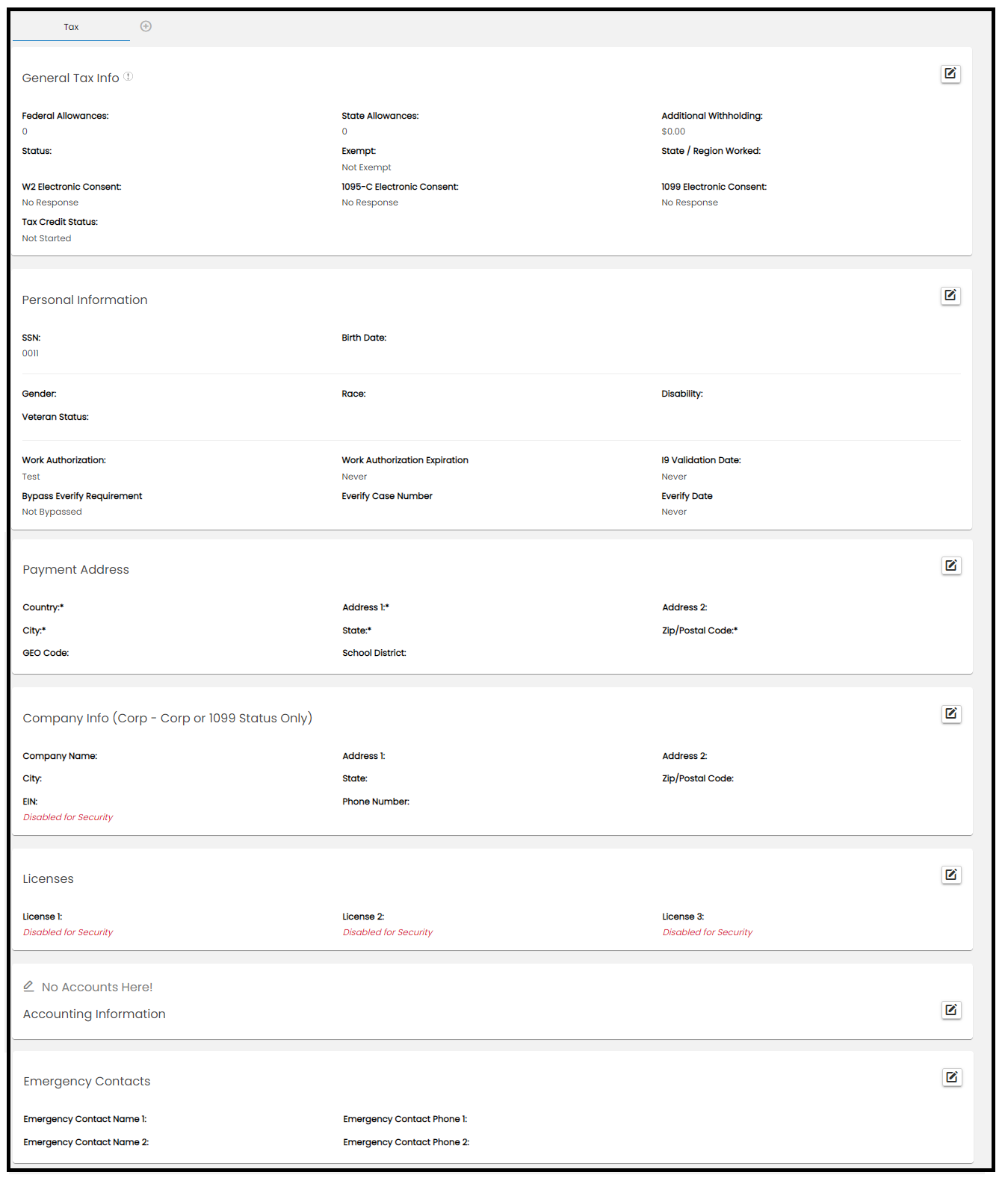Click the Additional Withholding amount $0.00

tap(673, 131)
